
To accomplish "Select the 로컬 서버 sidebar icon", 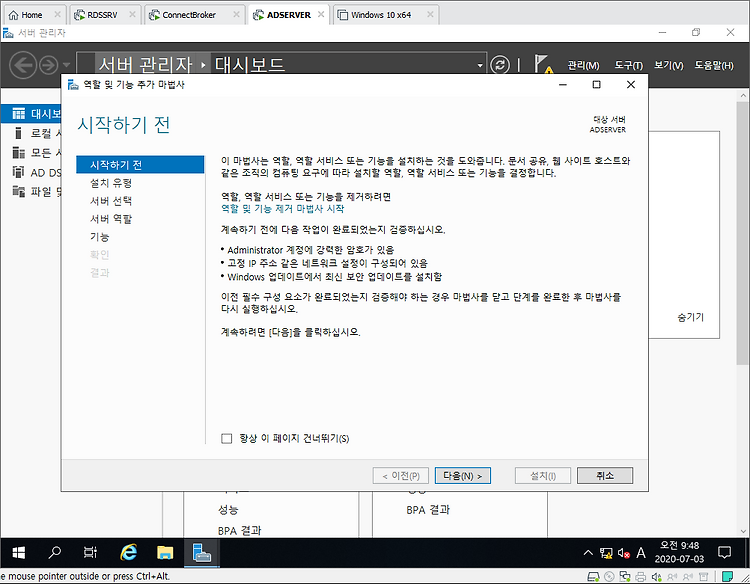I will click(19, 133).
